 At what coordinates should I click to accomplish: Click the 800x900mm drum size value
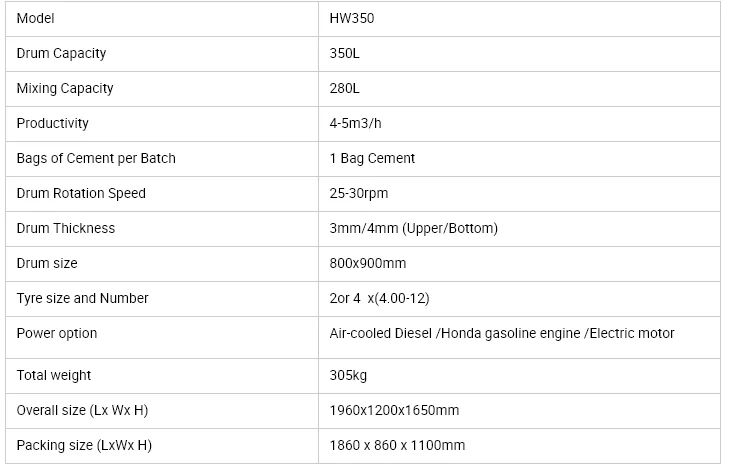[x=367, y=263]
